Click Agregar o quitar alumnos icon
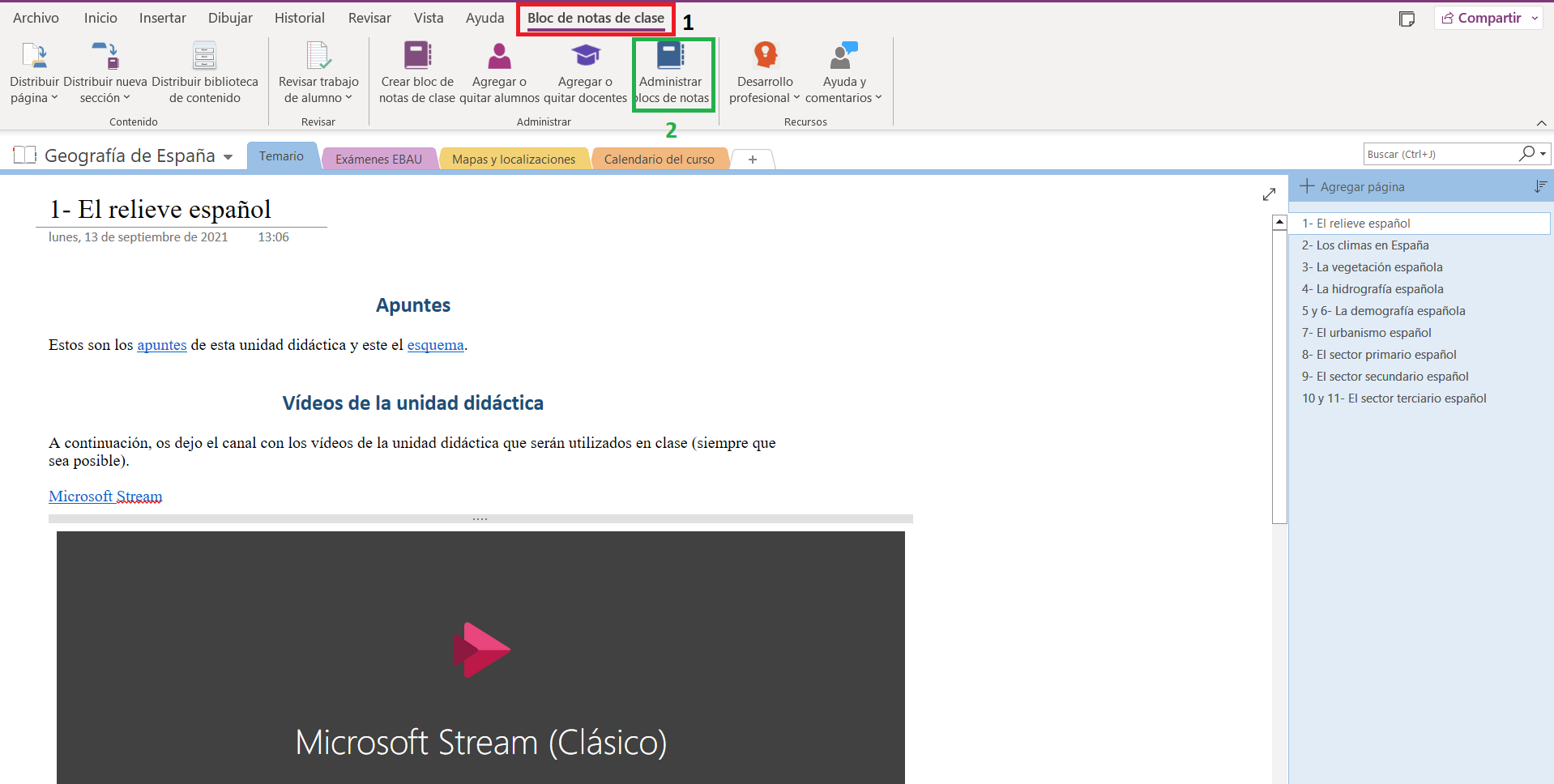This screenshot has width=1554, height=784. [x=499, y=56]
